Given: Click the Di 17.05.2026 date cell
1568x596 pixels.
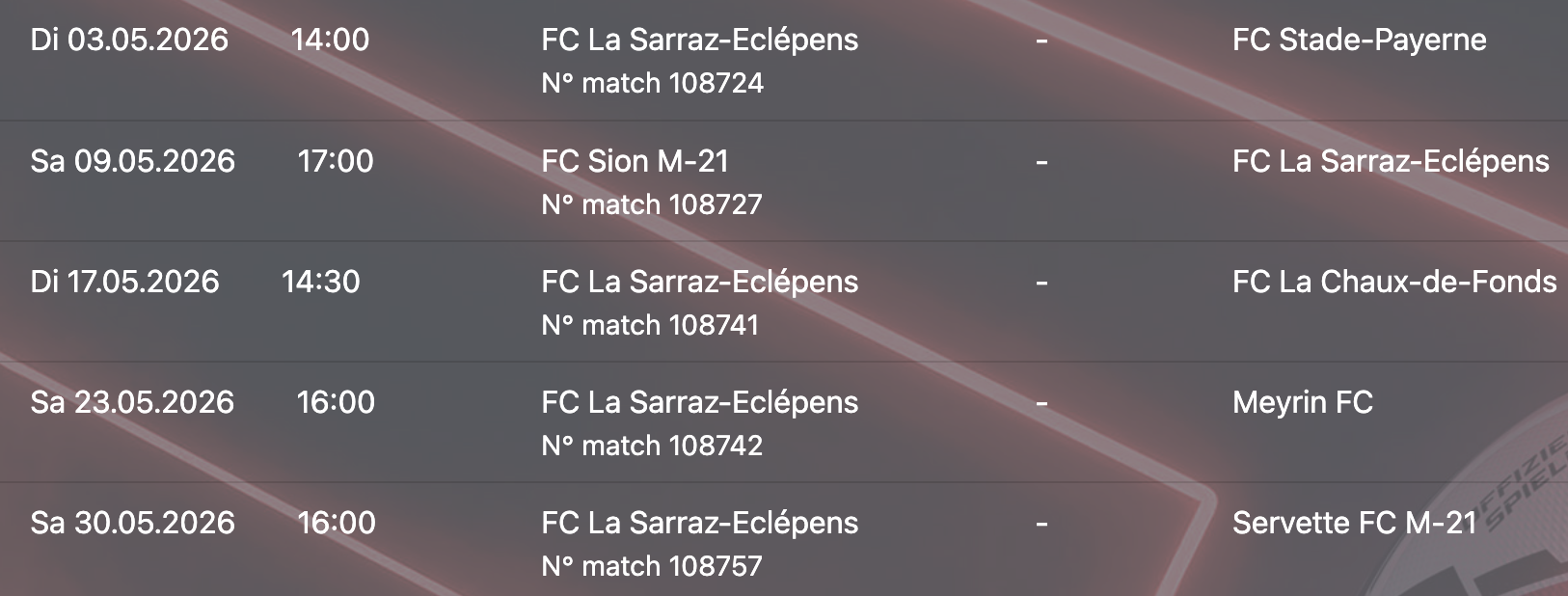Looking at the screenshot, I should point(124,282).
